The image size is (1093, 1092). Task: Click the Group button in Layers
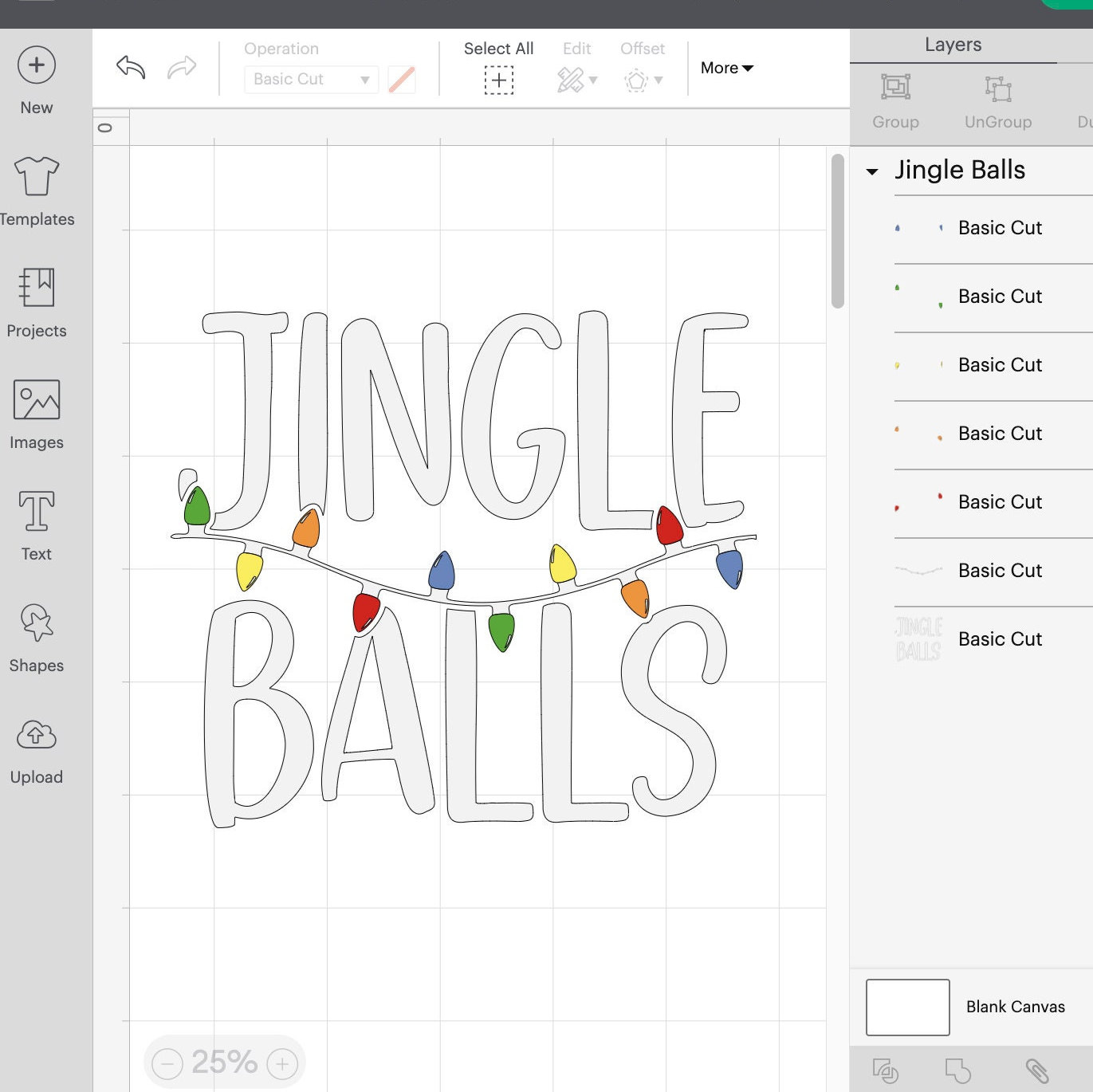pos(895,100)
